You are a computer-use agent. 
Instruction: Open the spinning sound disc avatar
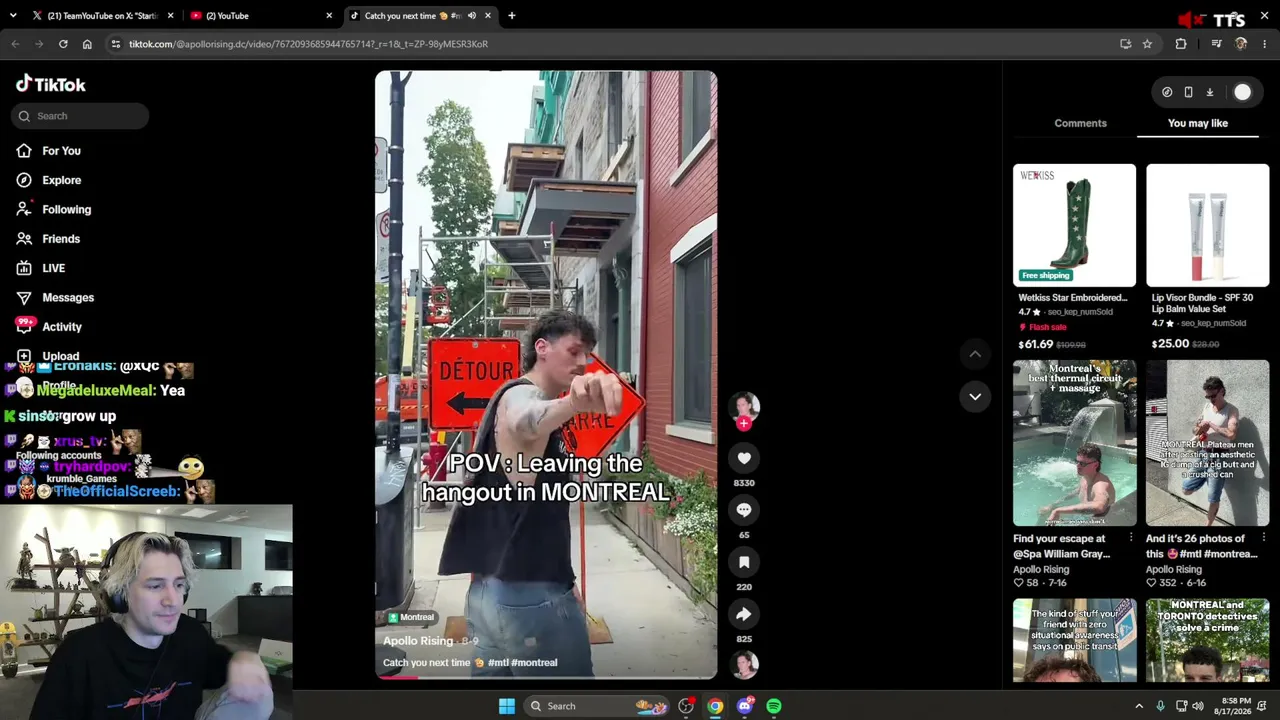(745, 665)
